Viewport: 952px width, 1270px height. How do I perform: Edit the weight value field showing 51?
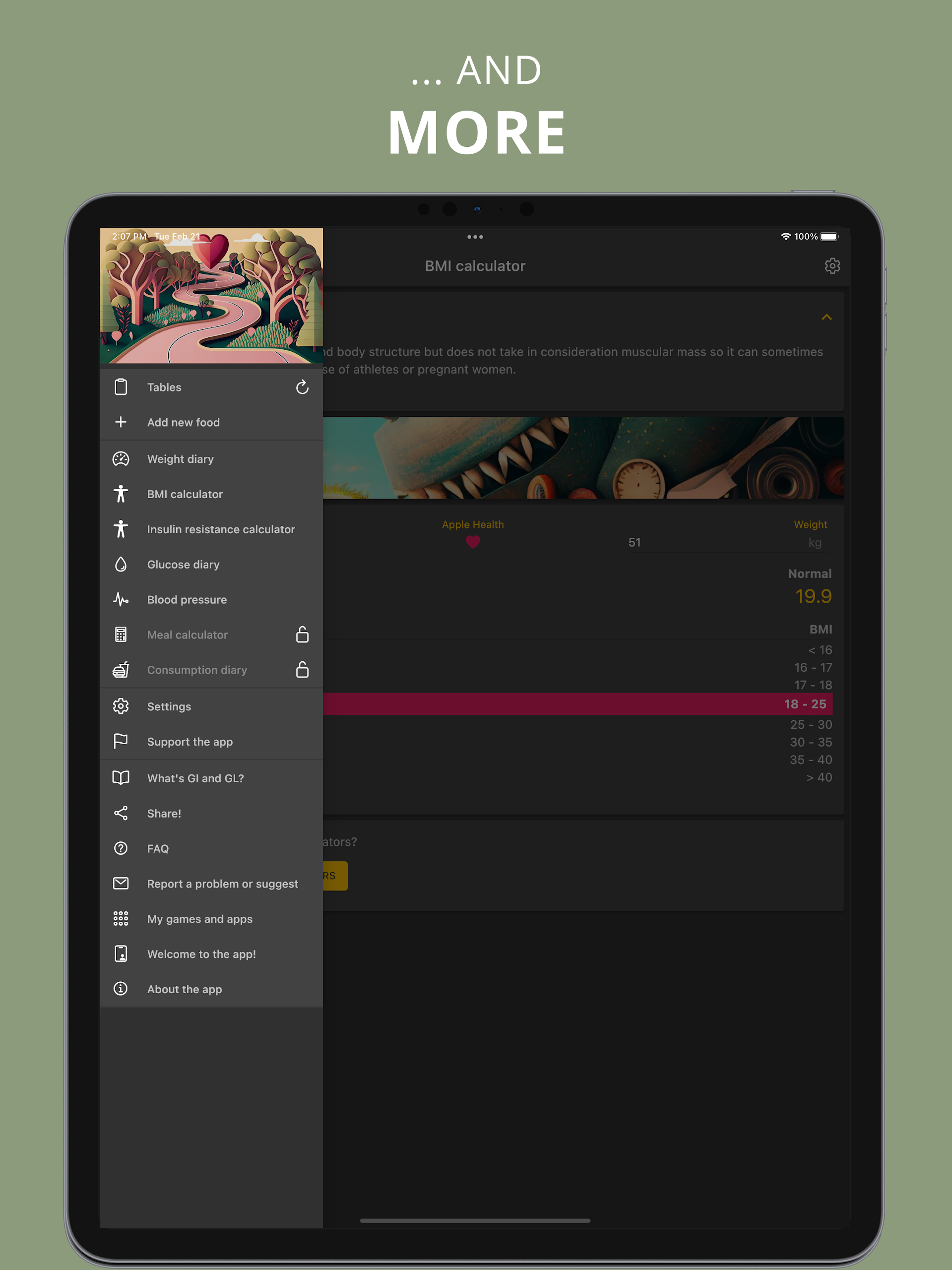click(634, 543)
